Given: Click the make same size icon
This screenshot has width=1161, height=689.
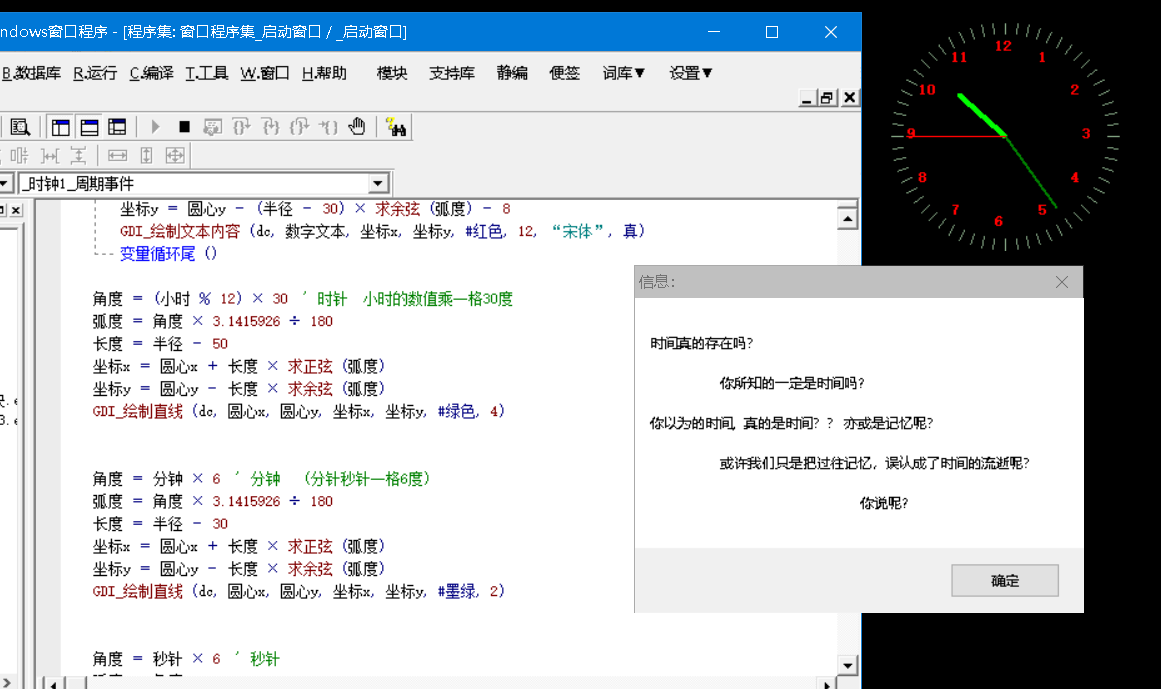Looking at the screenshot, I should (x=175, y=155).
